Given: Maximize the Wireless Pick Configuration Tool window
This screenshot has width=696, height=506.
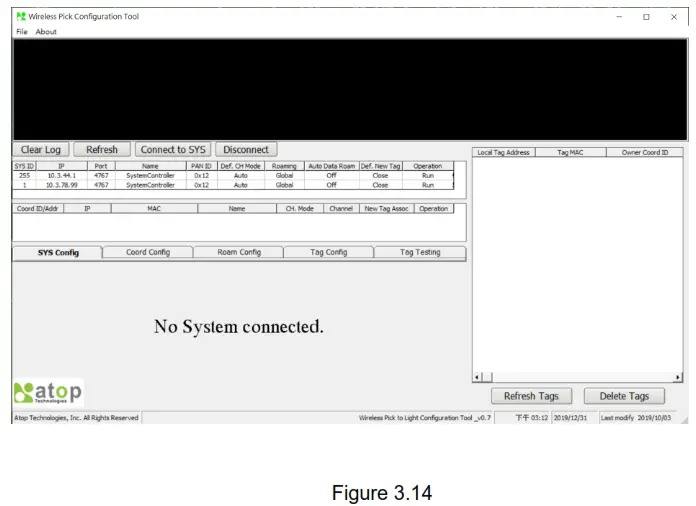Looking at the screenshot, I should pos(646,17).
